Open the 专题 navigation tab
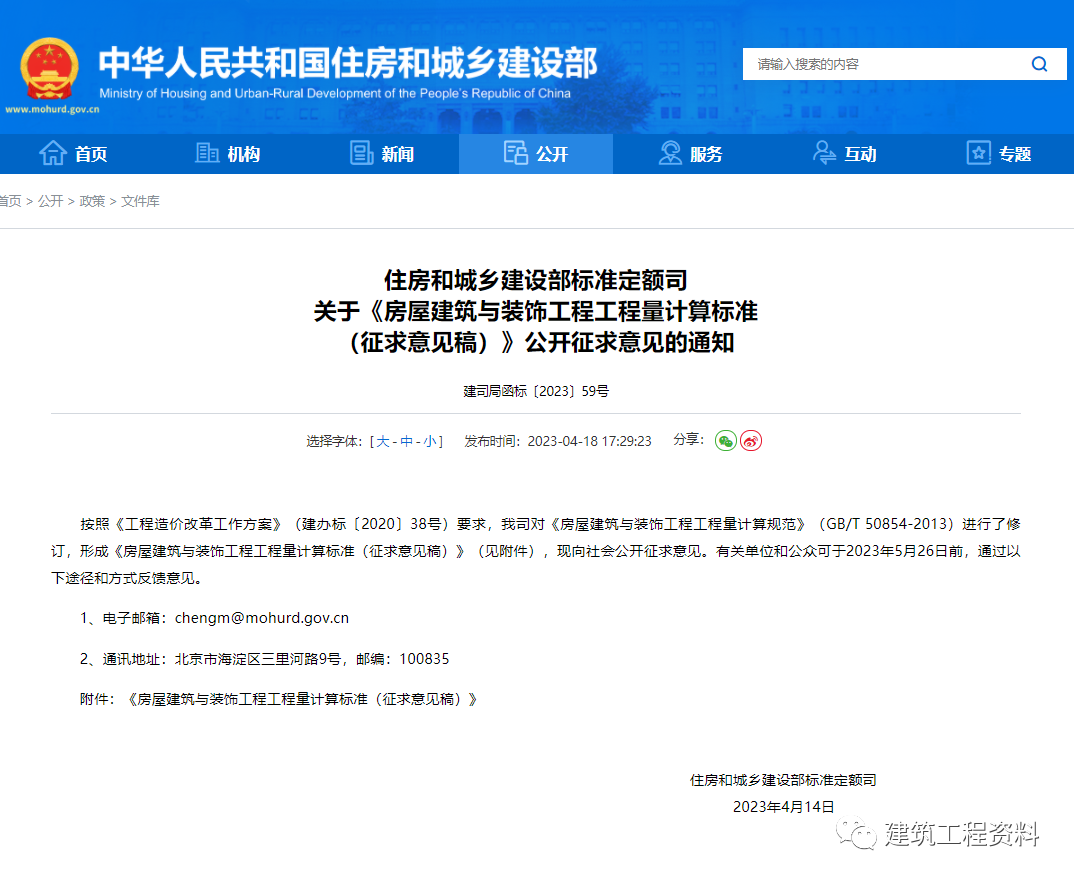 pyautogui.click(x=998, y=153)
